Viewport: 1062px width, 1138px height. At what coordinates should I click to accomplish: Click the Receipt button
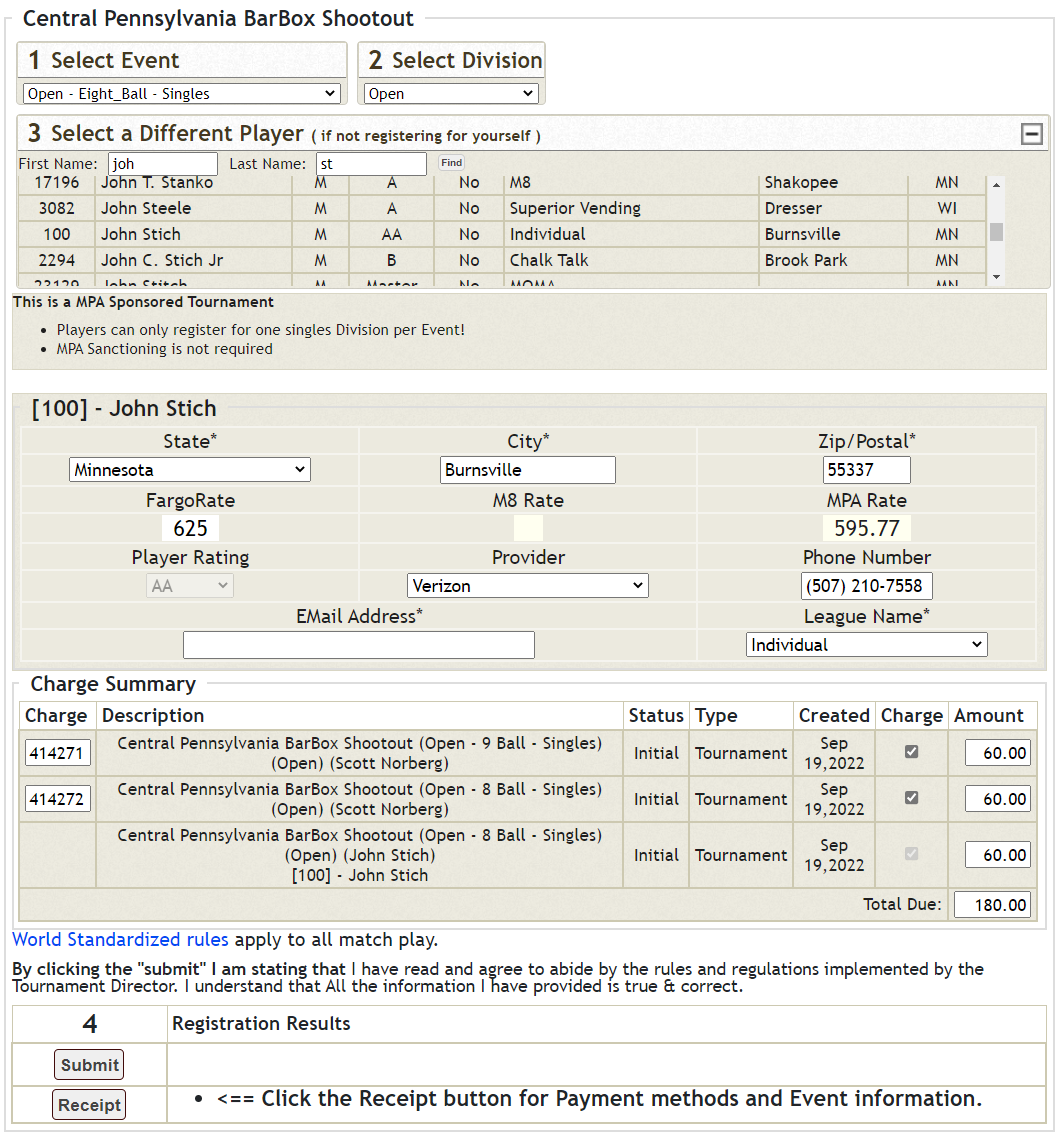point(89,1105)
